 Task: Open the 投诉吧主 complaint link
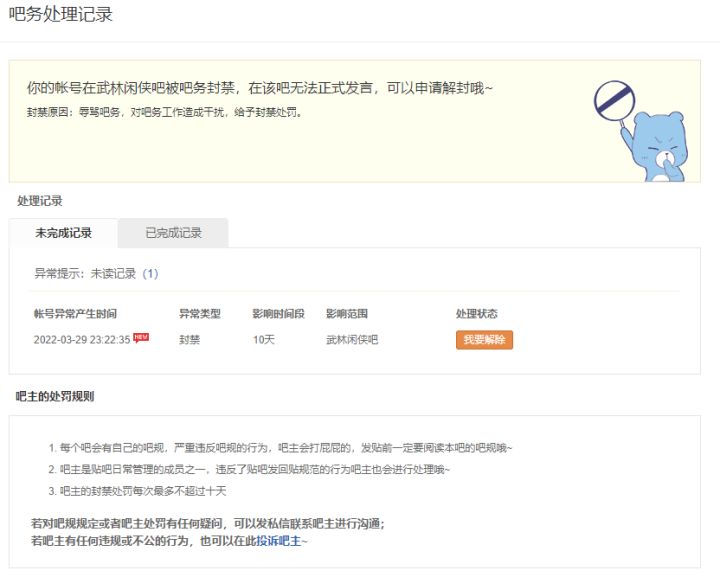tap(278, 541)
